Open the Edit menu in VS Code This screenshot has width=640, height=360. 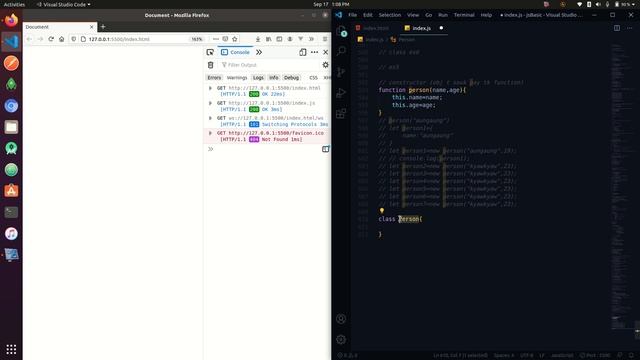368,15
